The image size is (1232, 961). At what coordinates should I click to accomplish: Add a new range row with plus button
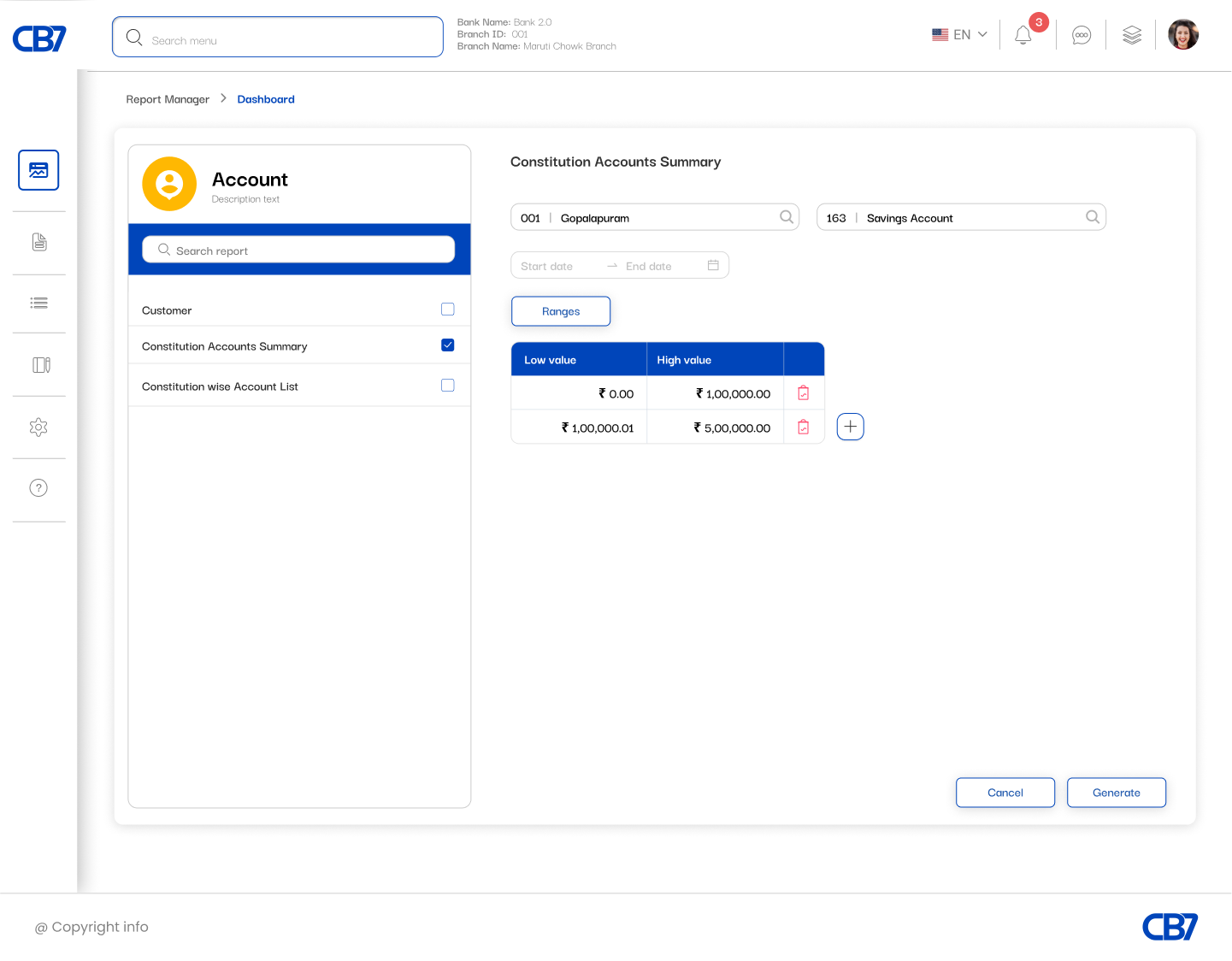click(x=851, y=427)
